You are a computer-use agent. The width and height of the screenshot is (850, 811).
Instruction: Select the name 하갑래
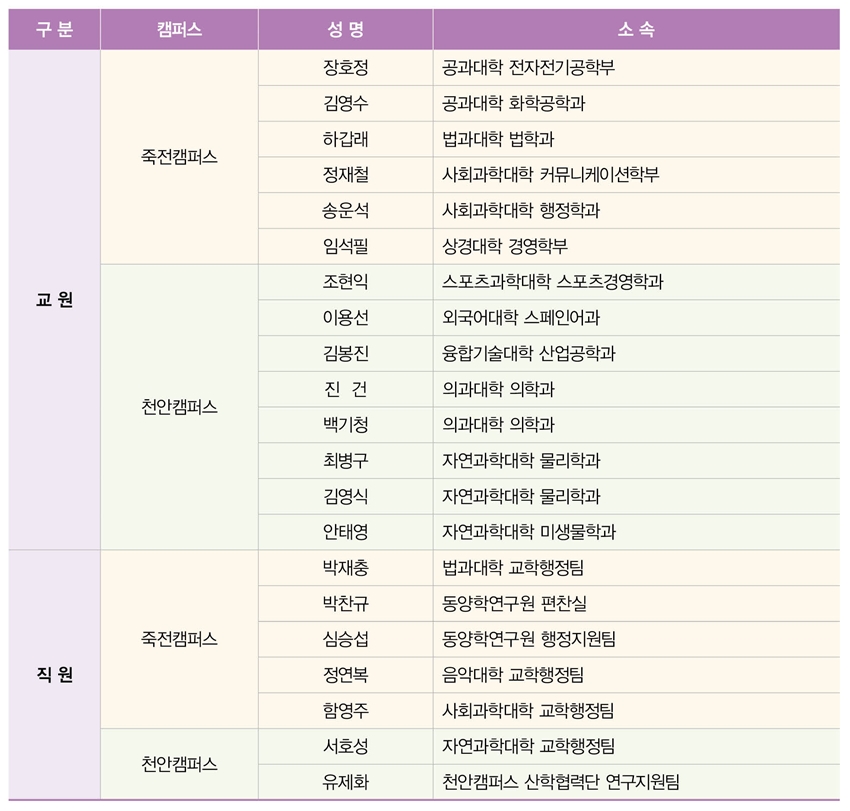point(346,139)
